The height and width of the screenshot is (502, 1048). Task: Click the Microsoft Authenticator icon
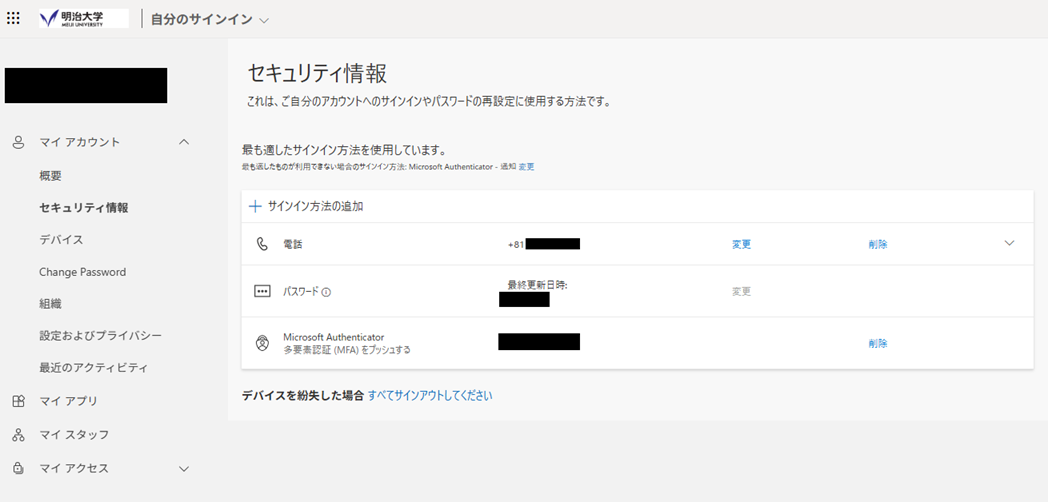point(262,343)
